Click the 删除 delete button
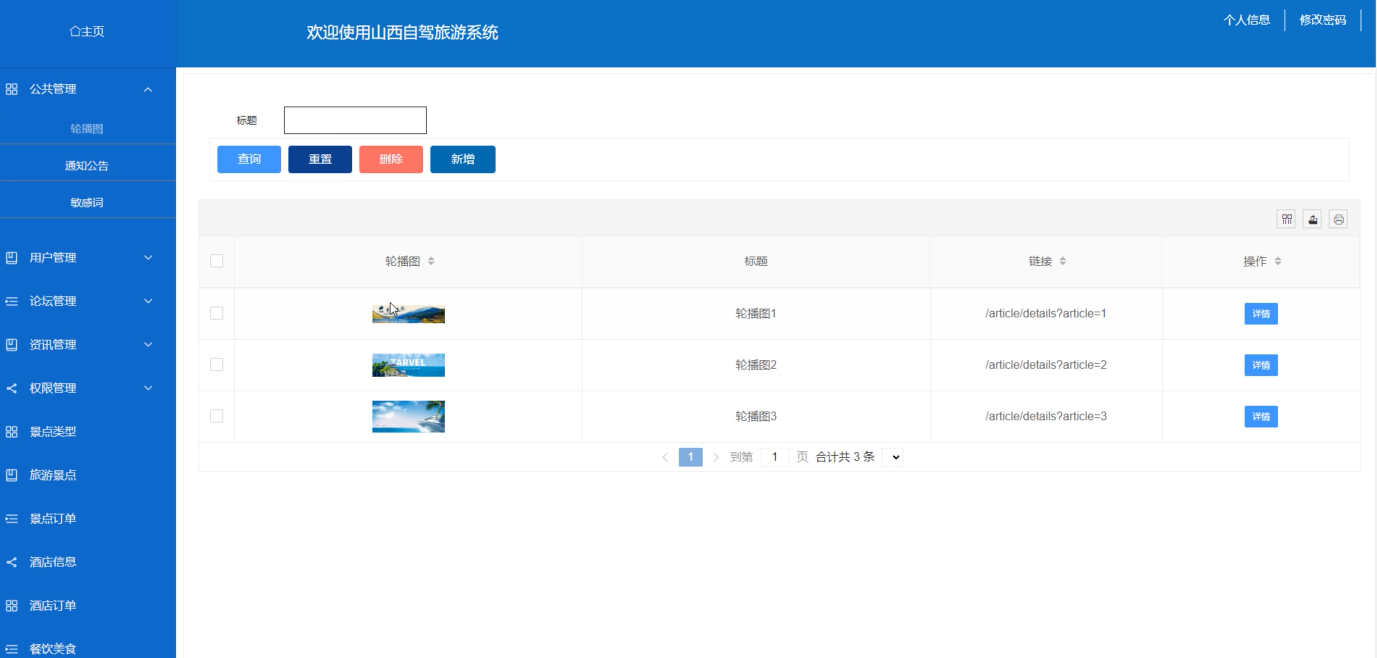1377x658 pixels. [391, 160]
